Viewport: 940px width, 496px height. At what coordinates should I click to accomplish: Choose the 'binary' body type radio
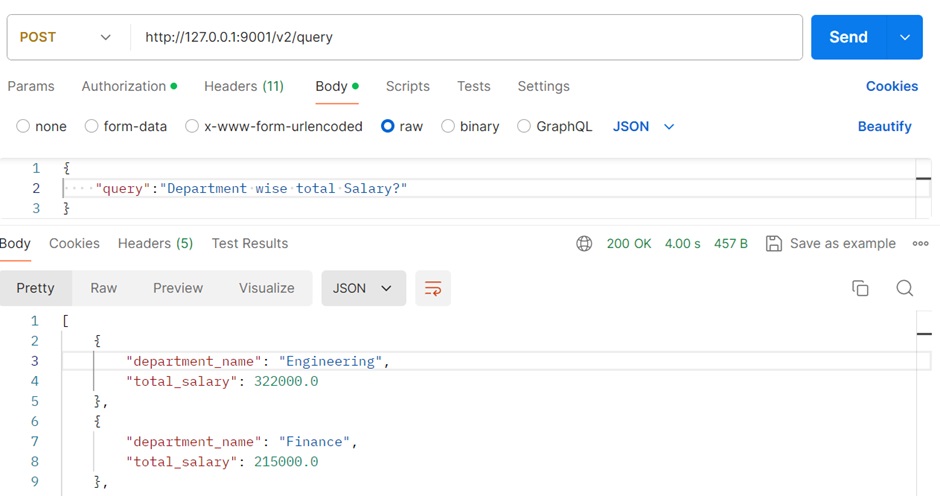click(x=448, y=127)
